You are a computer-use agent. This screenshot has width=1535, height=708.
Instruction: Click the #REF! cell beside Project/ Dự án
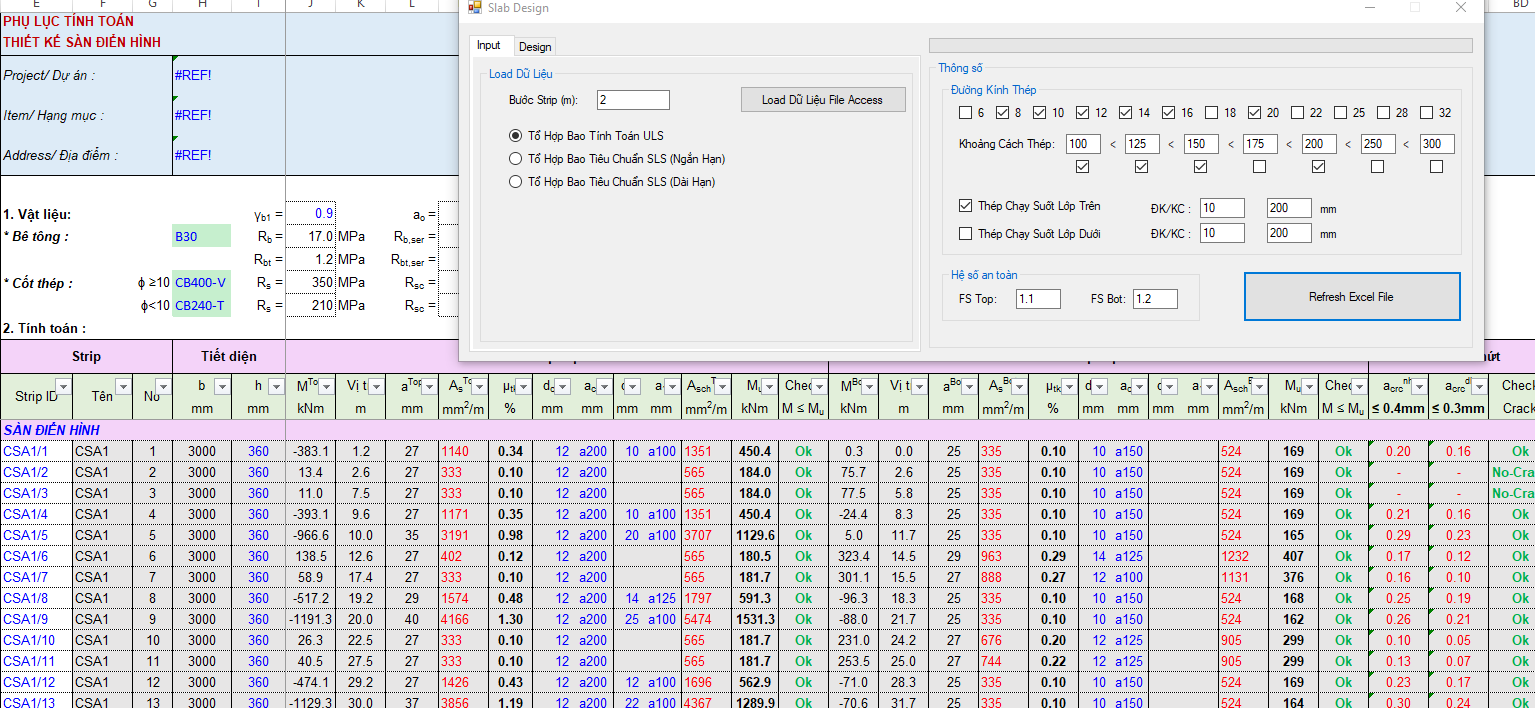coord(193,75)
